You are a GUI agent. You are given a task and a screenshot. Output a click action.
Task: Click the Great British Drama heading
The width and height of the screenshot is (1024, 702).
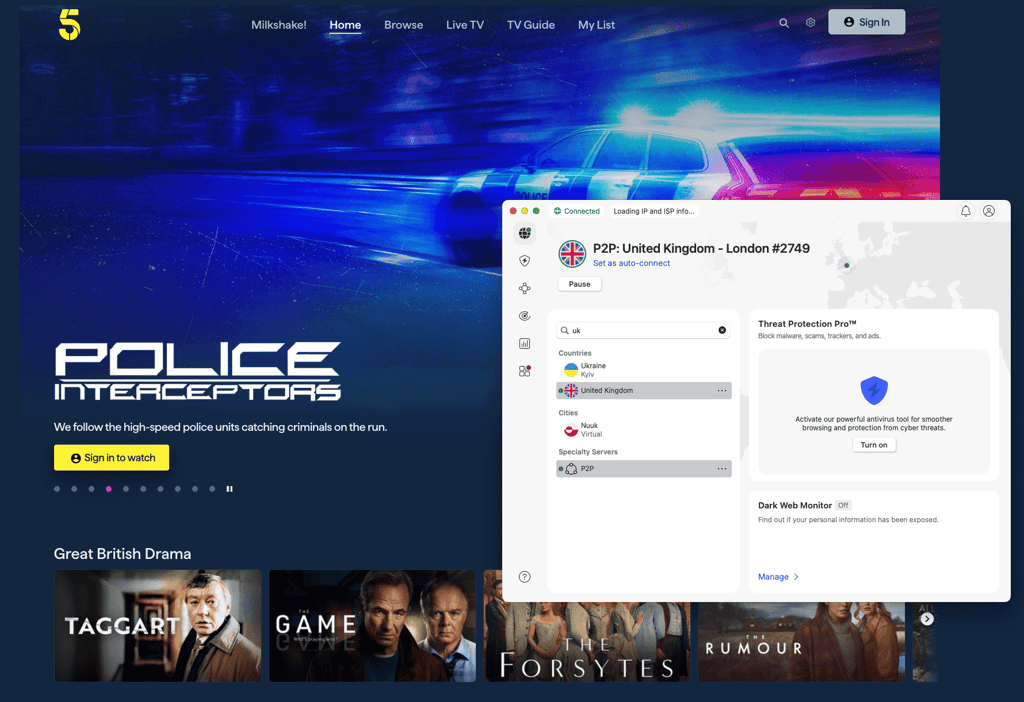click(123, 554)
